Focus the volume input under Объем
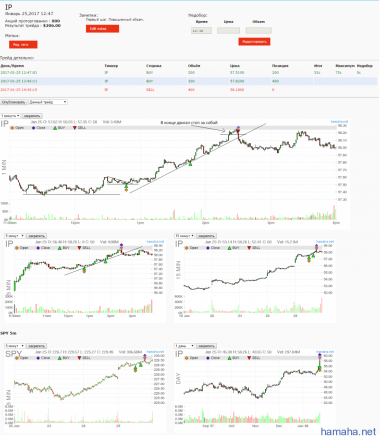380x436 pixels. [x=259, y=31]
